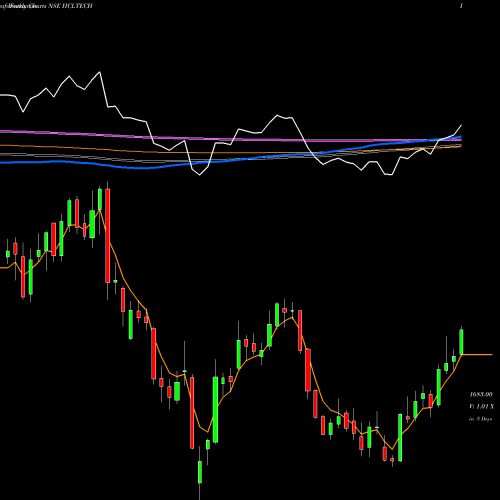This screenshot has height=500, width=500.
Task: Select the lowest green candle at the chart bottom
Action: point(200,471)
